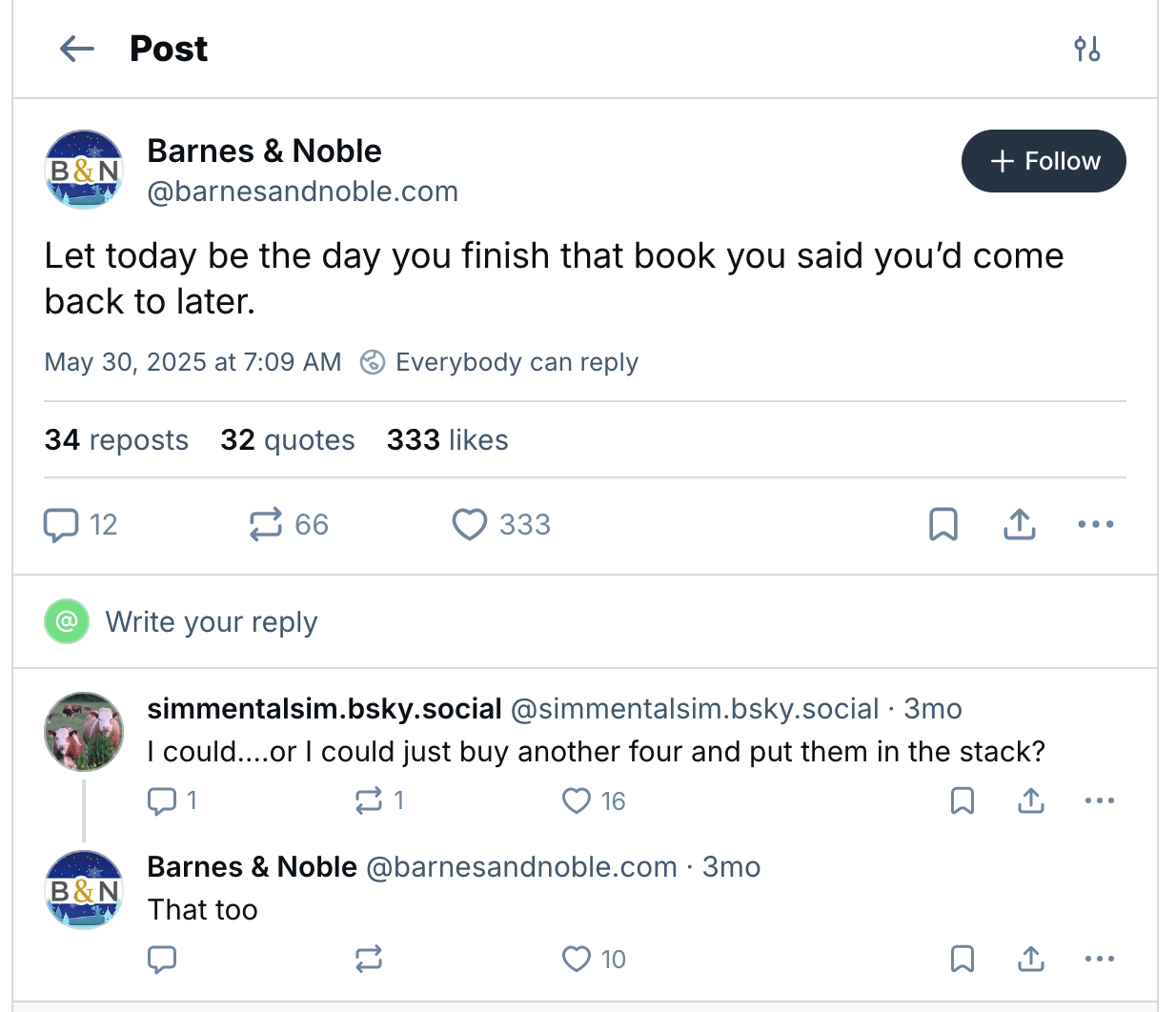Screen dimensions: 1176x1012
Task: Click reply icon on main post
Action: click(62, 525)
